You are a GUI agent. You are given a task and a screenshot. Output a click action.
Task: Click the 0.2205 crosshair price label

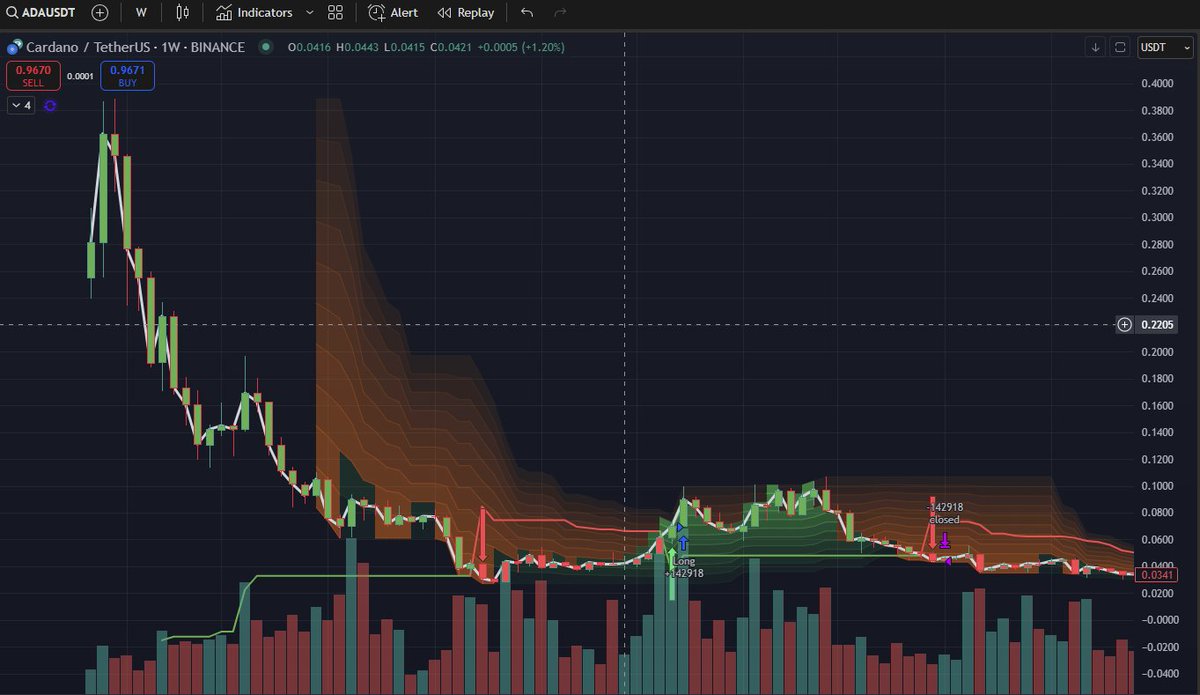click(1160, 324)
